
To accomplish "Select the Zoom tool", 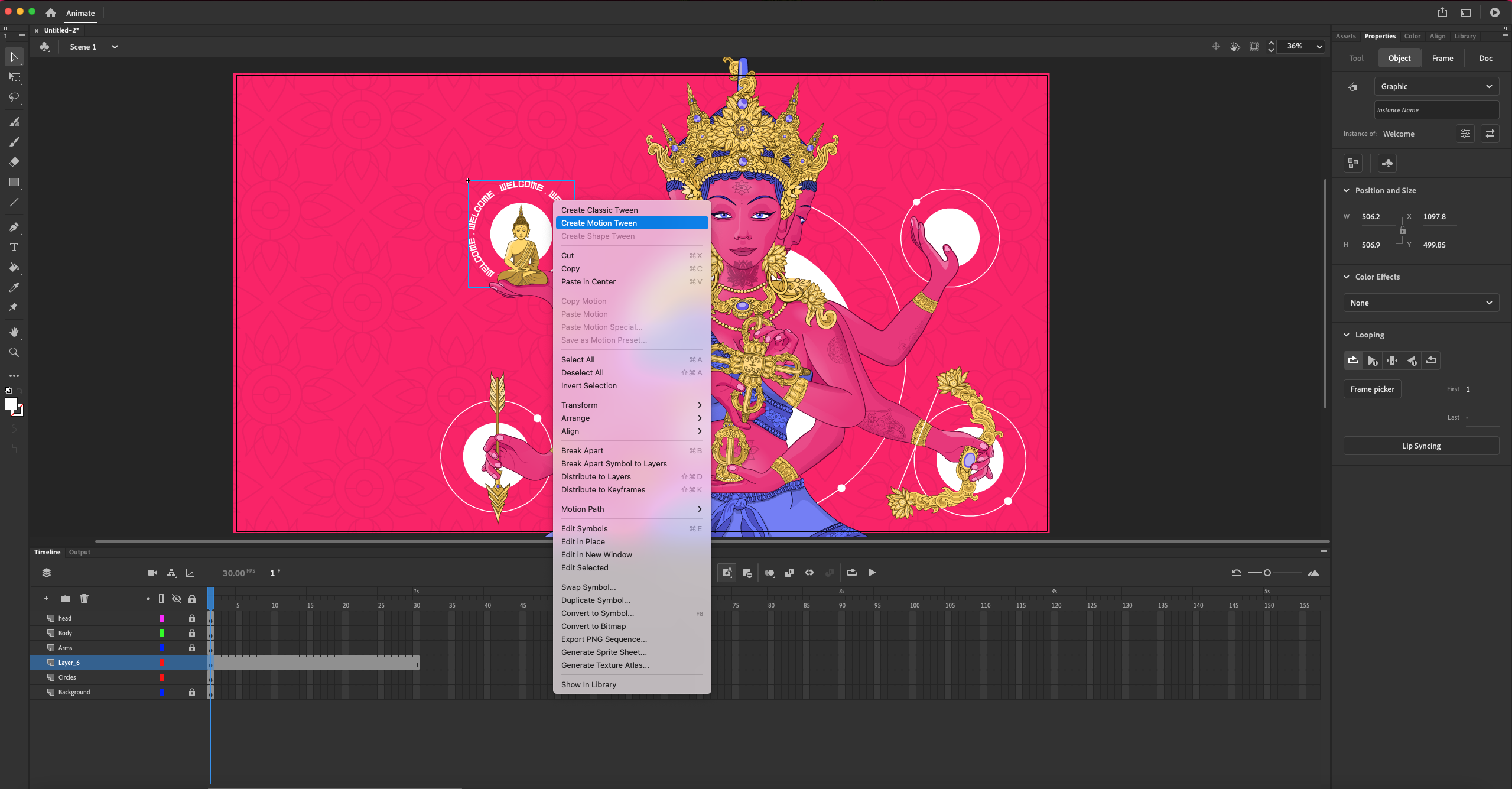I will (14, 352).
